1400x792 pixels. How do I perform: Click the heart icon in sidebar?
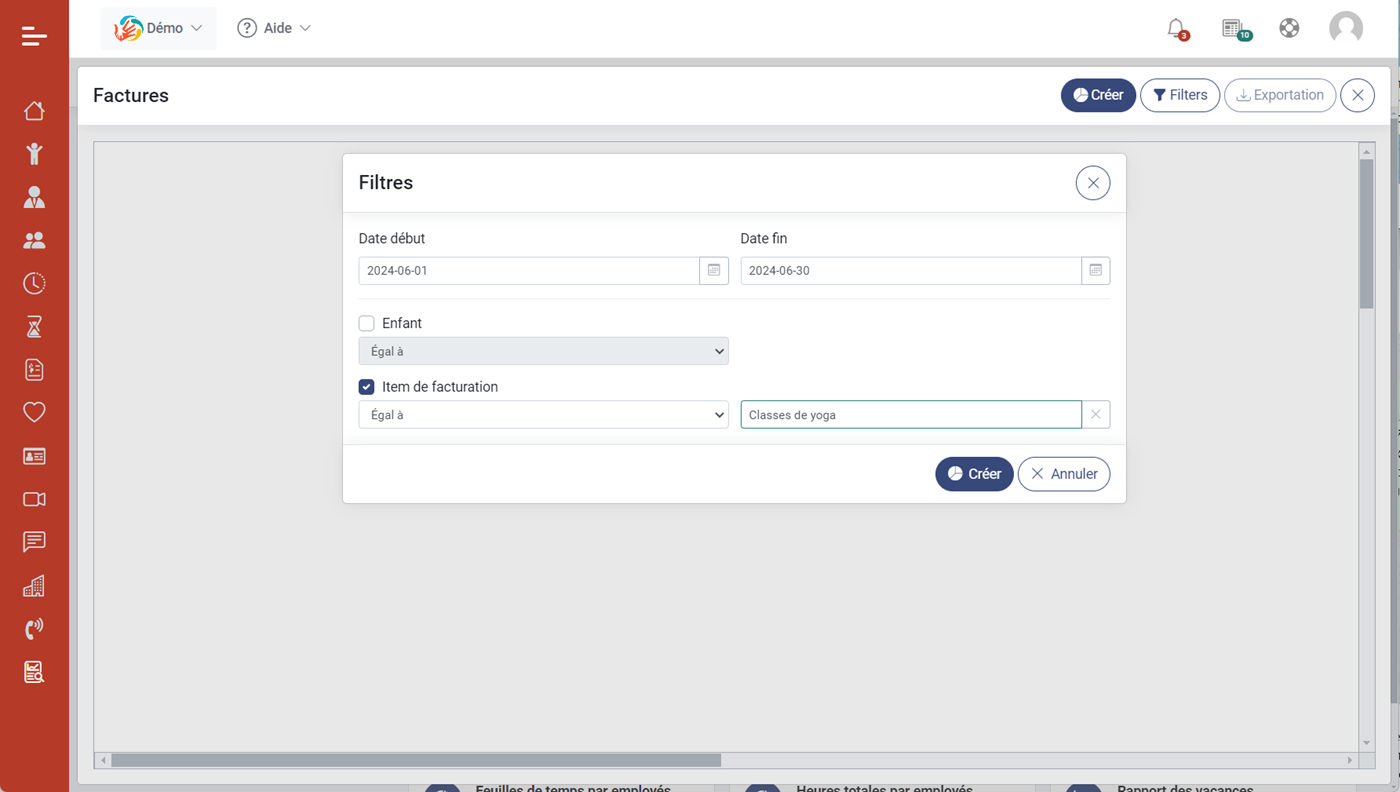click(x=34, y=412)
